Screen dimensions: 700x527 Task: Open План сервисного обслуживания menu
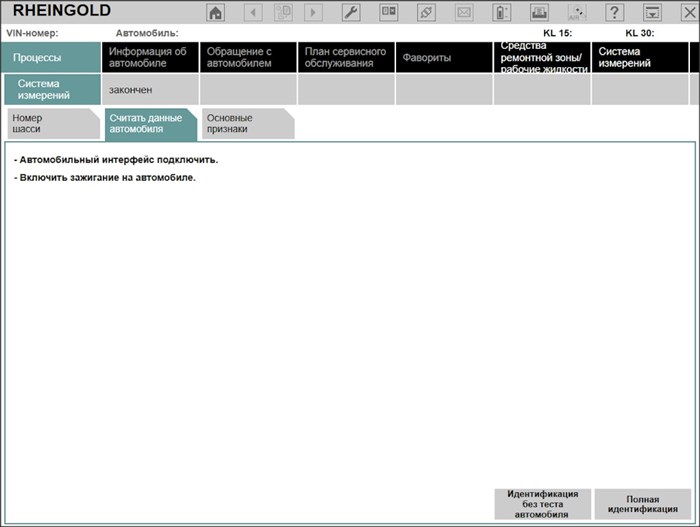click(x=345, y=58)
